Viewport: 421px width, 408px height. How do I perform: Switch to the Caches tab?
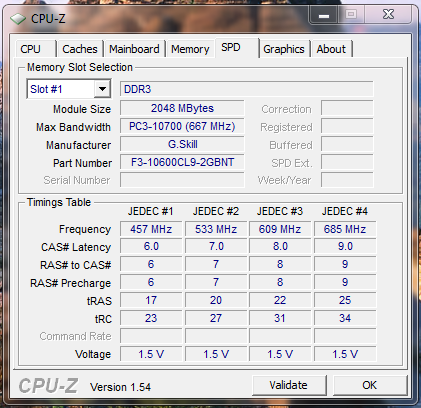point(80,49)
